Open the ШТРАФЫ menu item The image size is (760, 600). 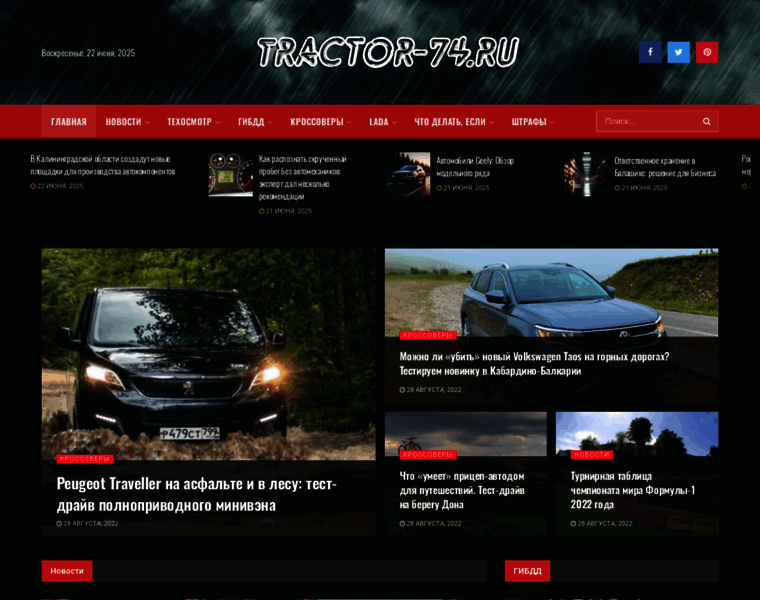click(529, 122)
